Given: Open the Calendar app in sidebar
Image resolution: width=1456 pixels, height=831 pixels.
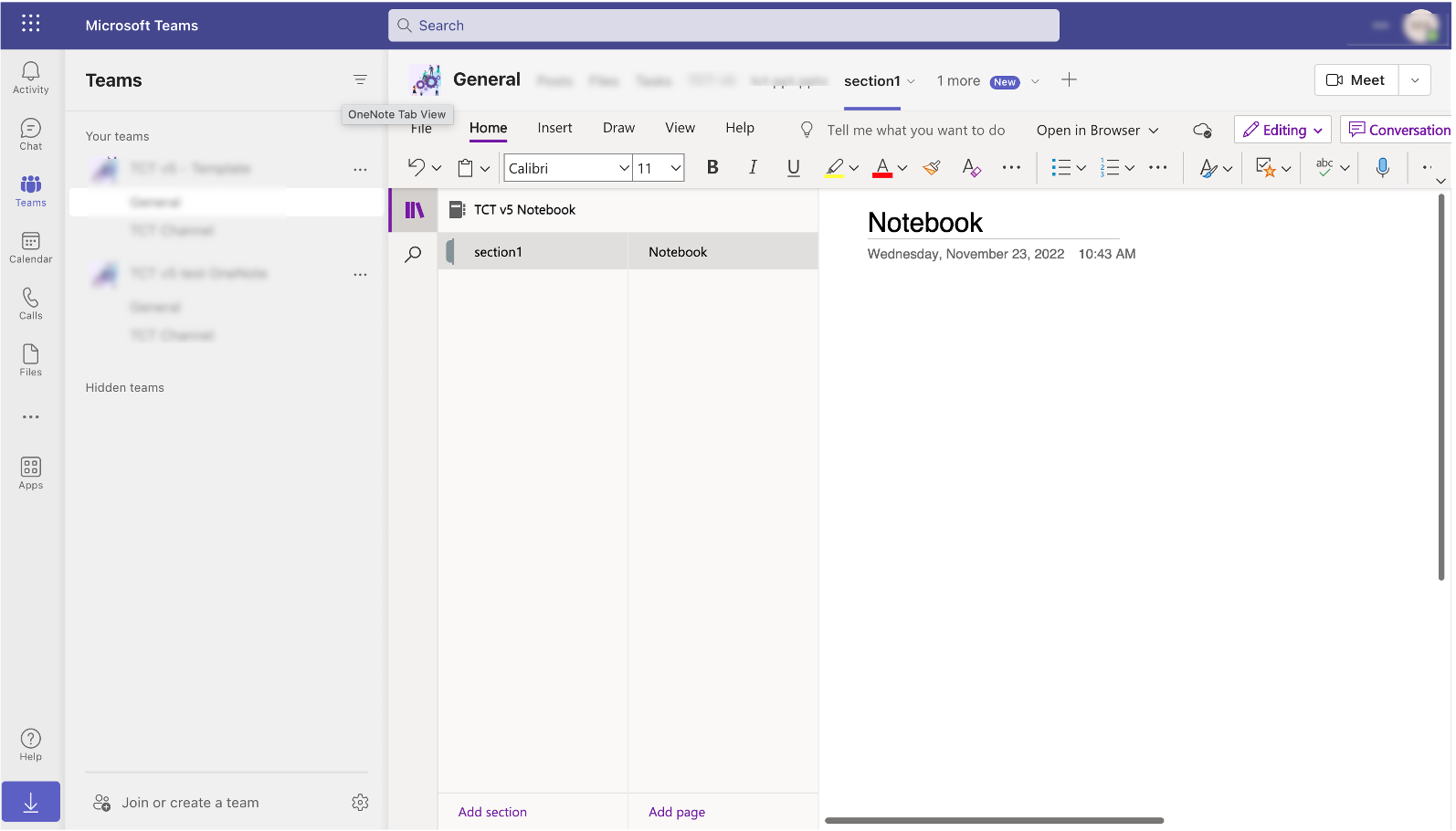Looking at the screenshot, I should click(30, 247).
